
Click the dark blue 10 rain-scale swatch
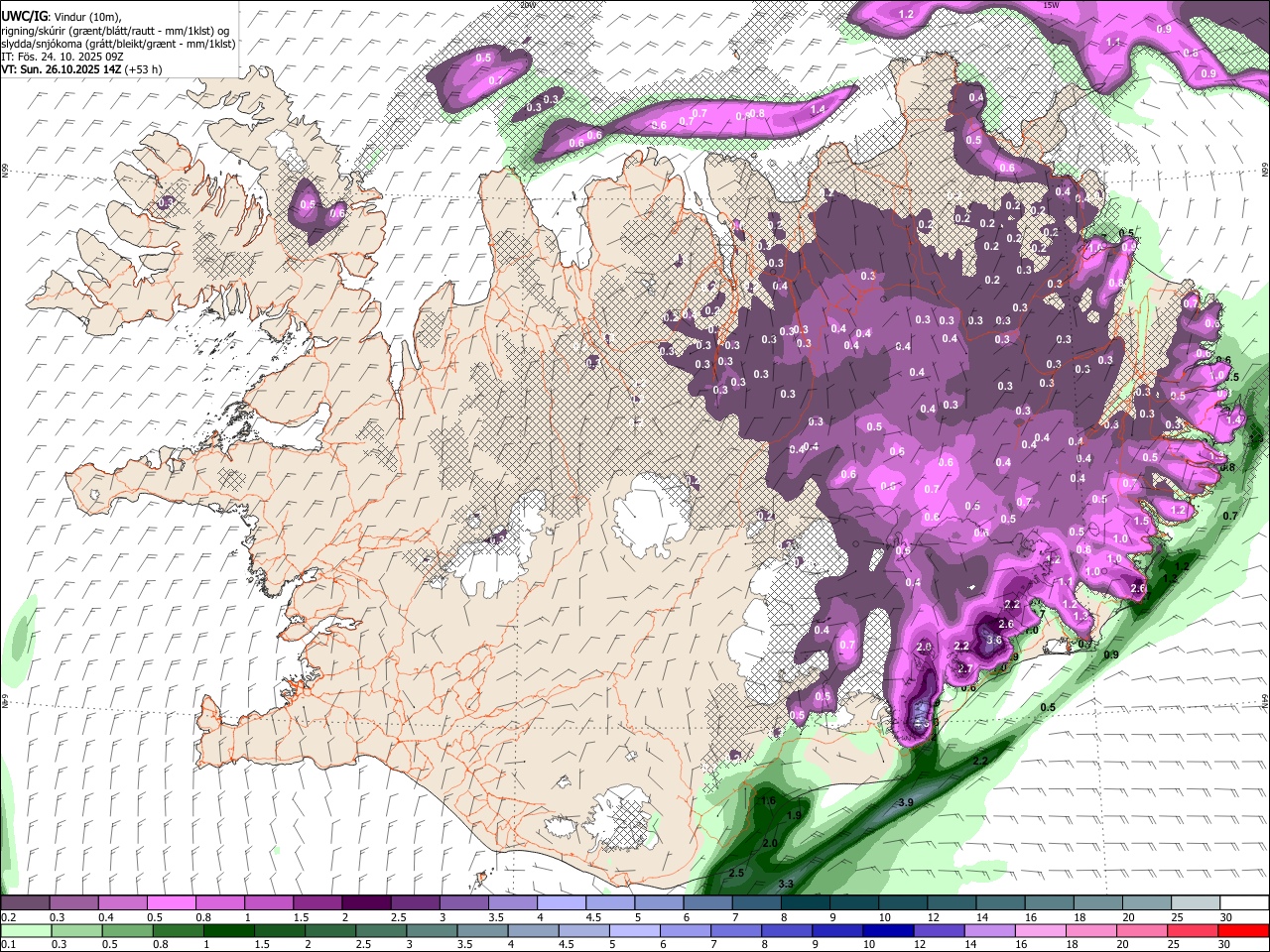886,930
